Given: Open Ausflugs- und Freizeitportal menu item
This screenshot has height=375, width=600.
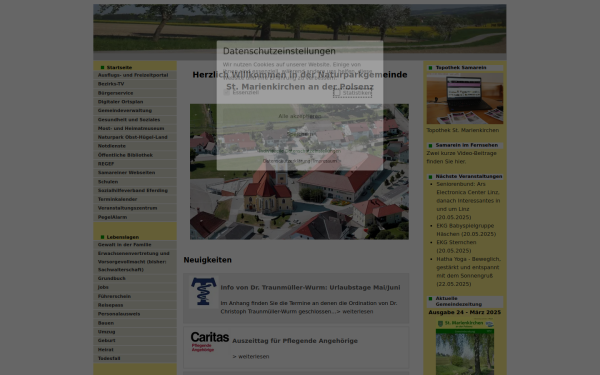Looking at the screenshot, I should point(135,75).
